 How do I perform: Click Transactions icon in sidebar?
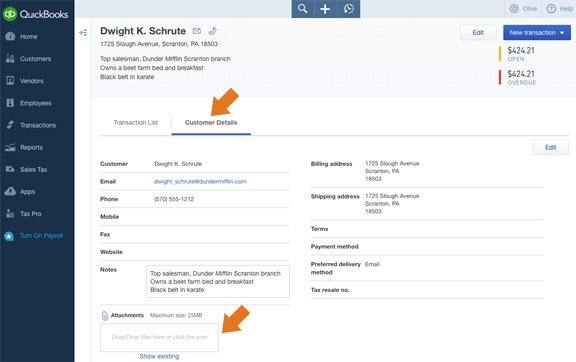[10, 125]
